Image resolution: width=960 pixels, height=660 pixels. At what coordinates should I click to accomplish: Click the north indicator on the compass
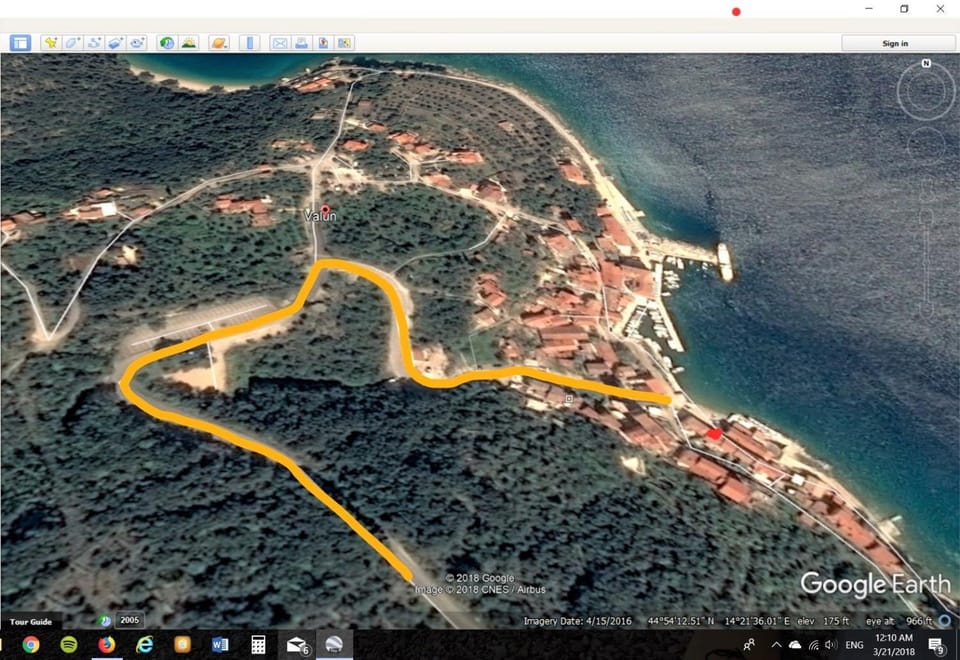(x=926, y=63)
